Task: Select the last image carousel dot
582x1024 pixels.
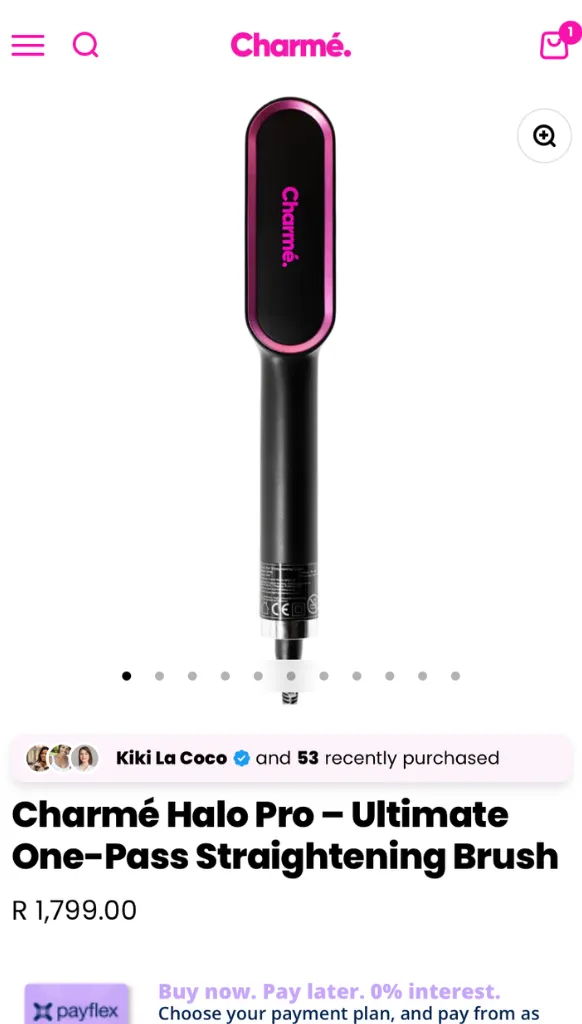Action: (455, 676)
